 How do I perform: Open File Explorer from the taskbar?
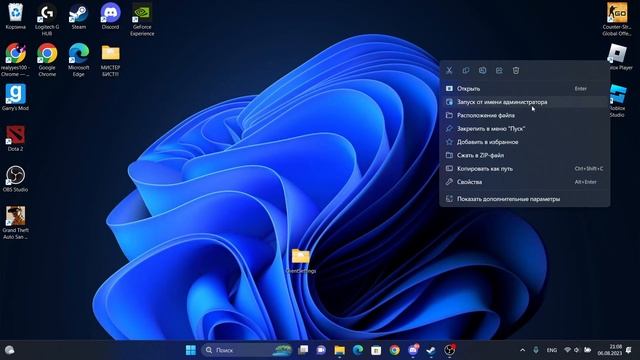click(x=340, y=350)
